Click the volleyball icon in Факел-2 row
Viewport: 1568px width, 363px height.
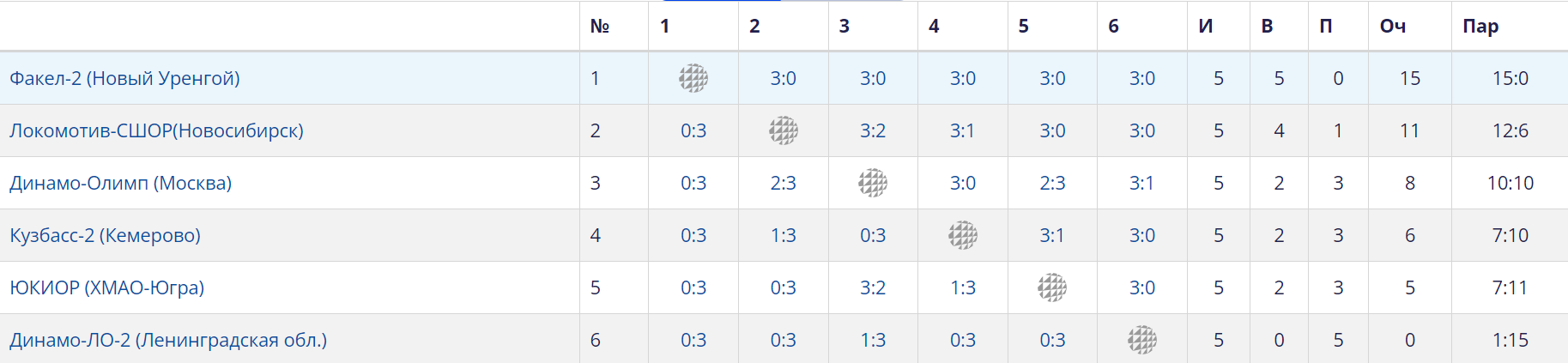click(693, 78)
